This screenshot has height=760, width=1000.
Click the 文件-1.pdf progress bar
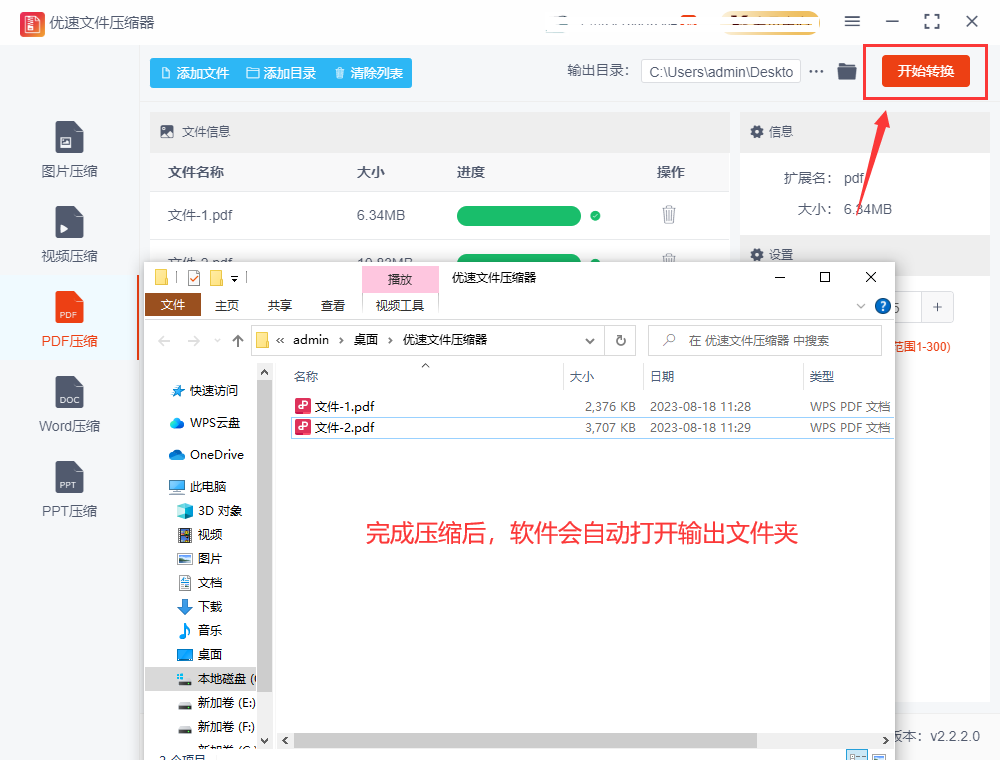[518, 216]
